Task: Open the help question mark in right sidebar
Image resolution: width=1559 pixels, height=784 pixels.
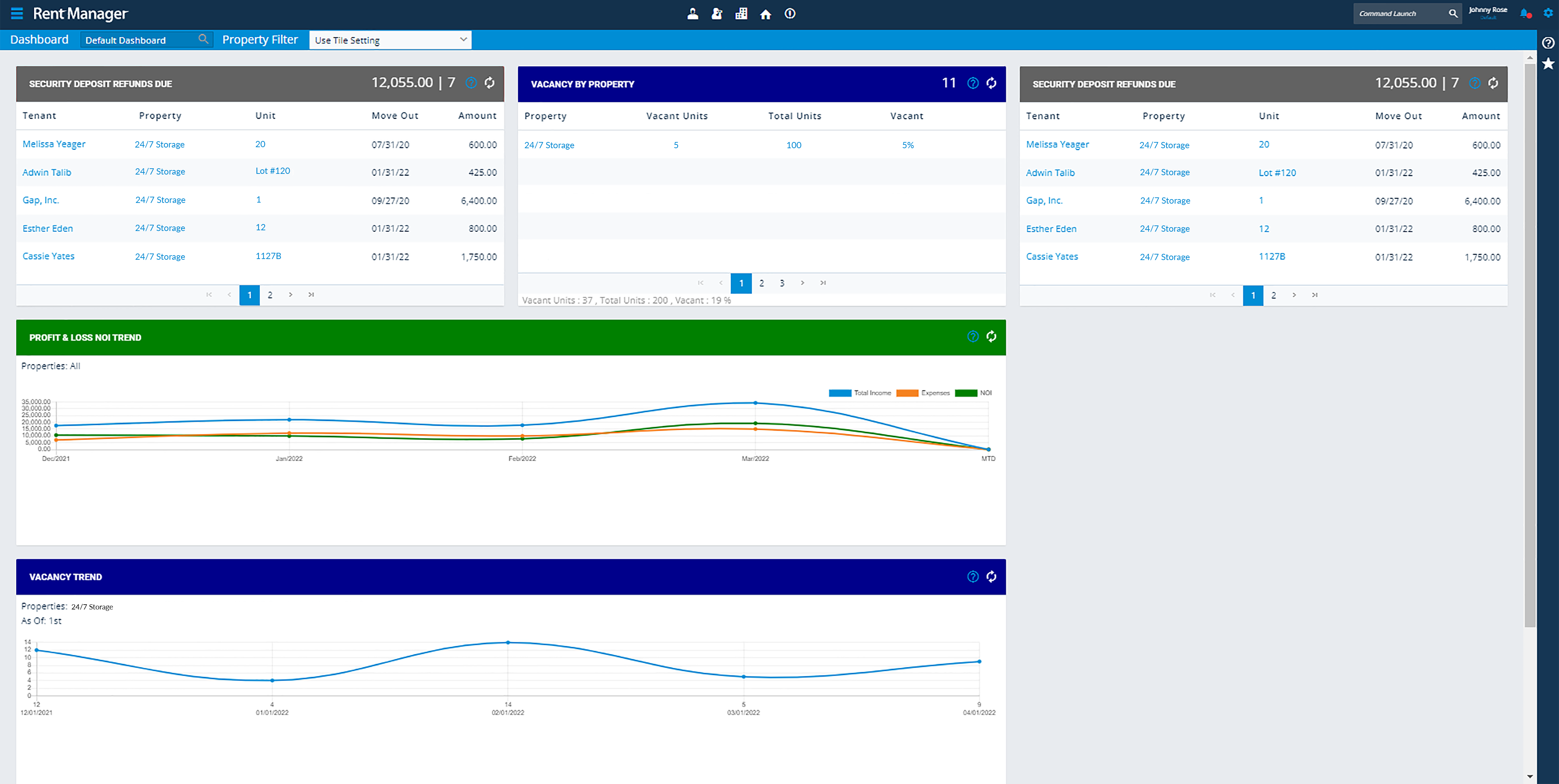Action: (1548, 43)
